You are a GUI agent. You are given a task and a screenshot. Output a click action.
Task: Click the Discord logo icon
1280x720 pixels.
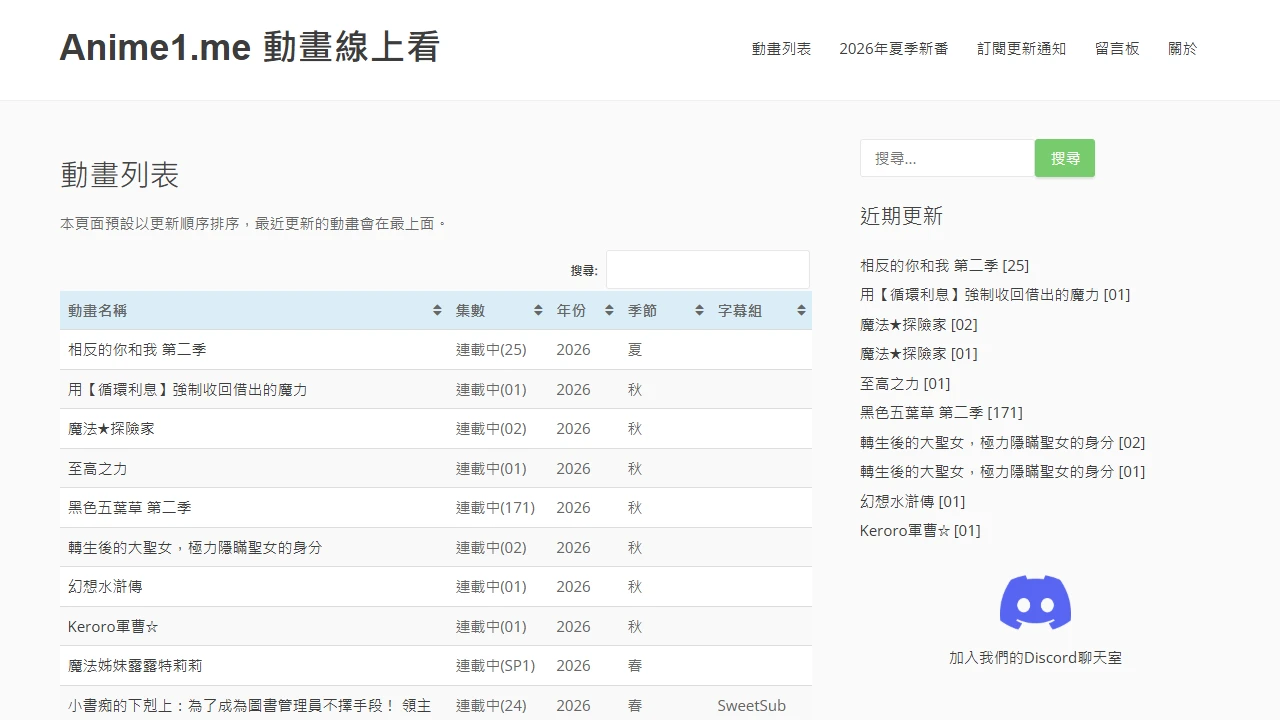pyautogui.click(x=1035, y=602)
